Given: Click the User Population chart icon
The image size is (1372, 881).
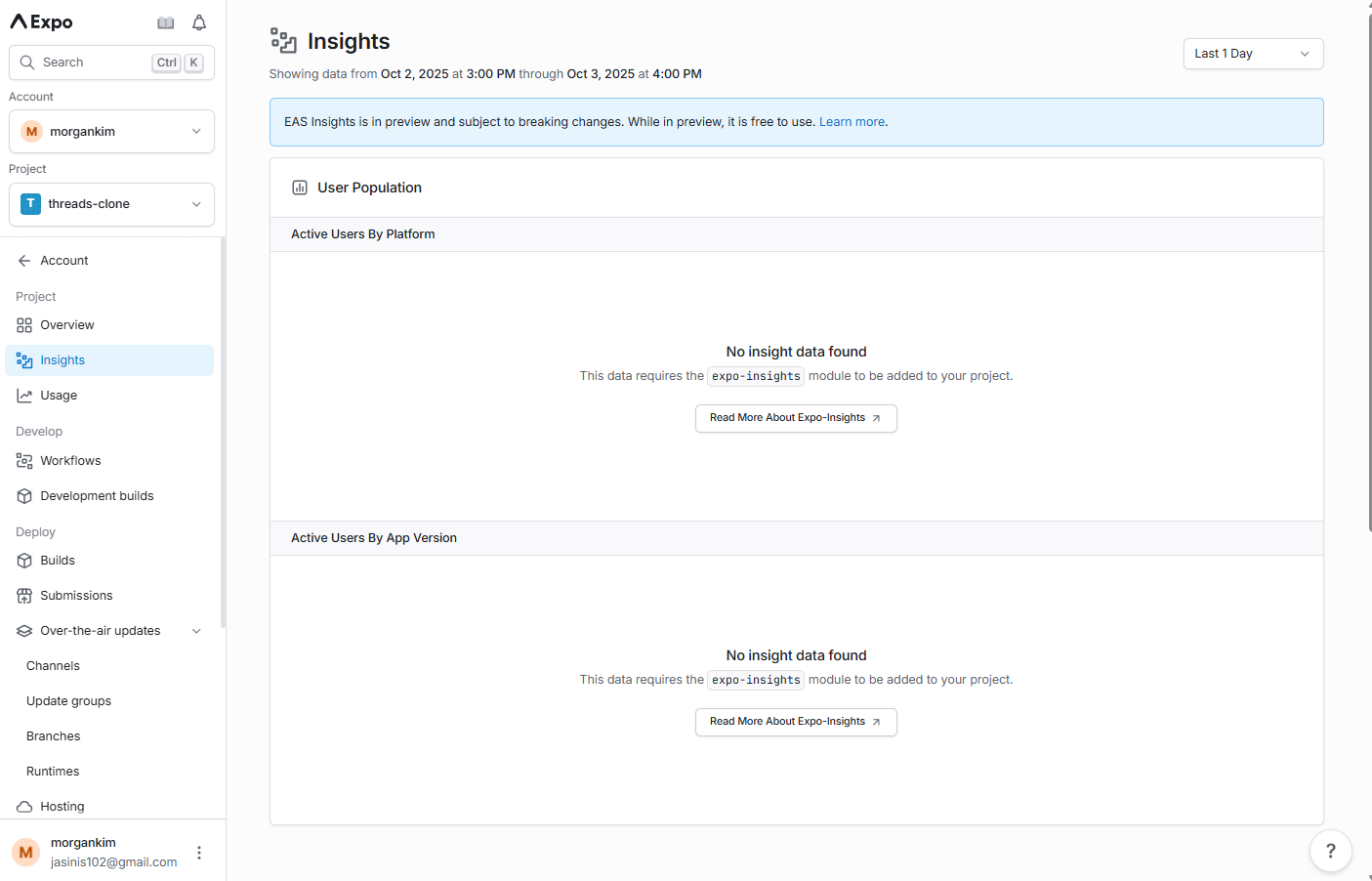Looking at the screenshot, I should pos(300,188).
